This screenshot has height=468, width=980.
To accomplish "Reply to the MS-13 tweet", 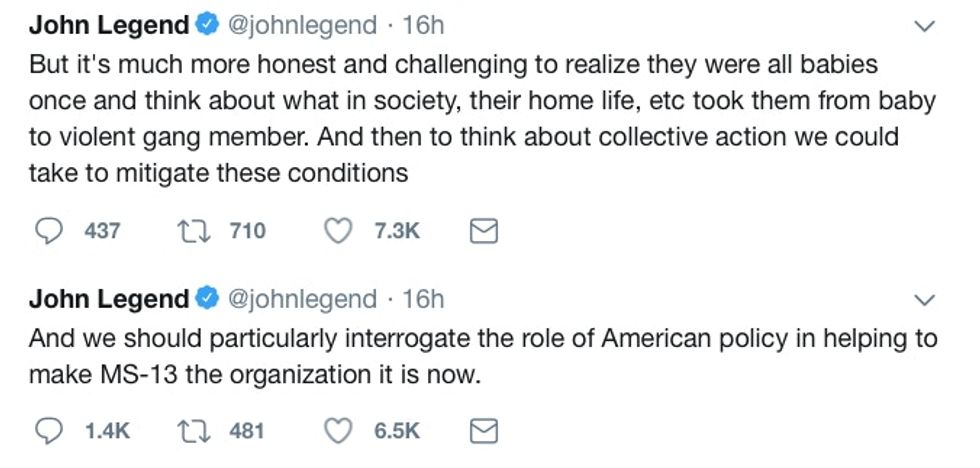I will (50, 430).
